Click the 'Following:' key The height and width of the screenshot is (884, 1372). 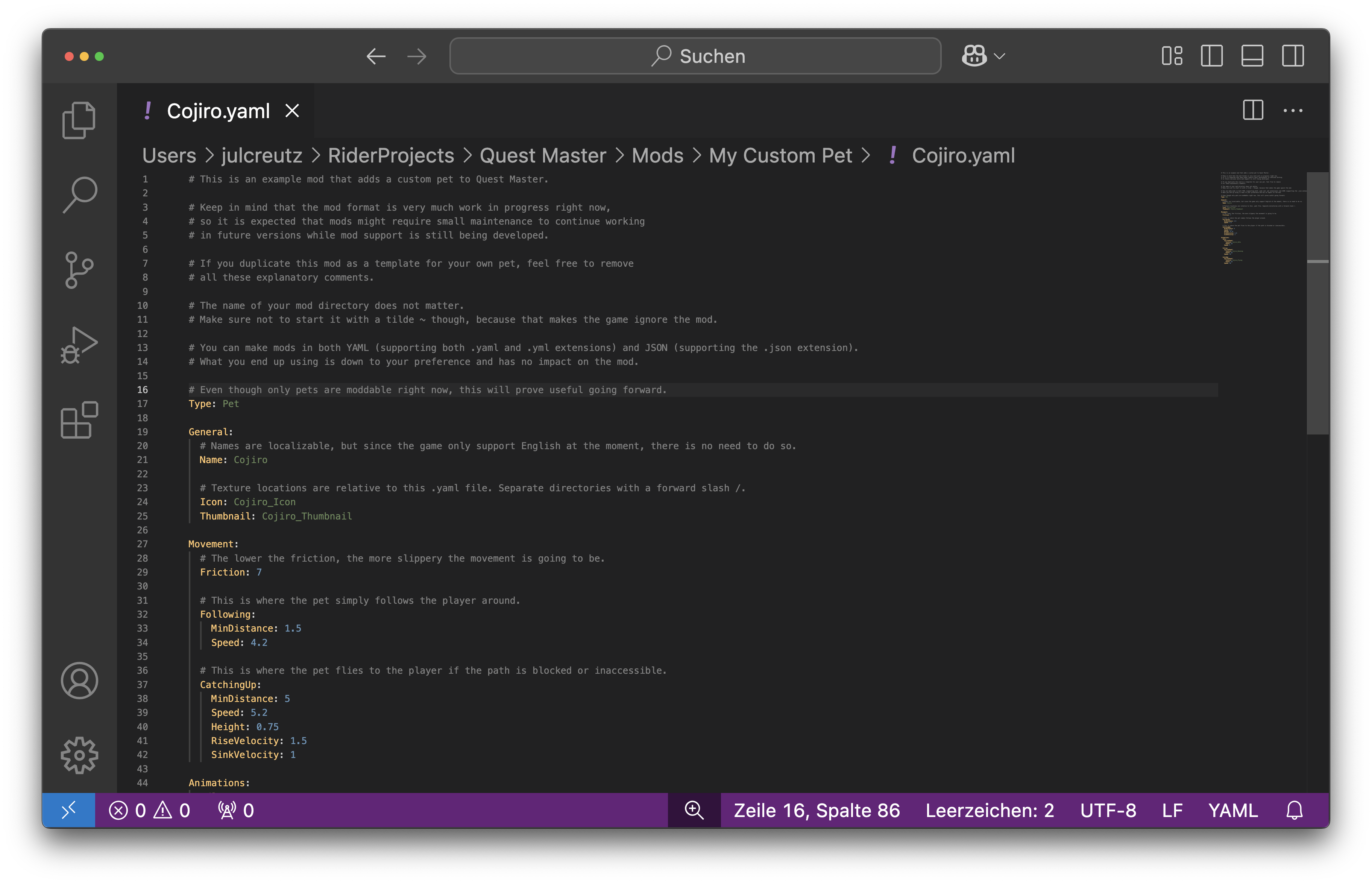tap(227, 614)
